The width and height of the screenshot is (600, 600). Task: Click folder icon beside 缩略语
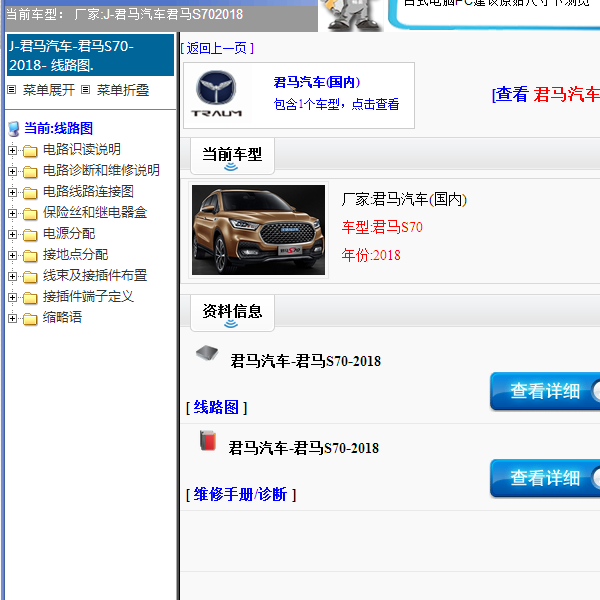click(x=30, y=319)
